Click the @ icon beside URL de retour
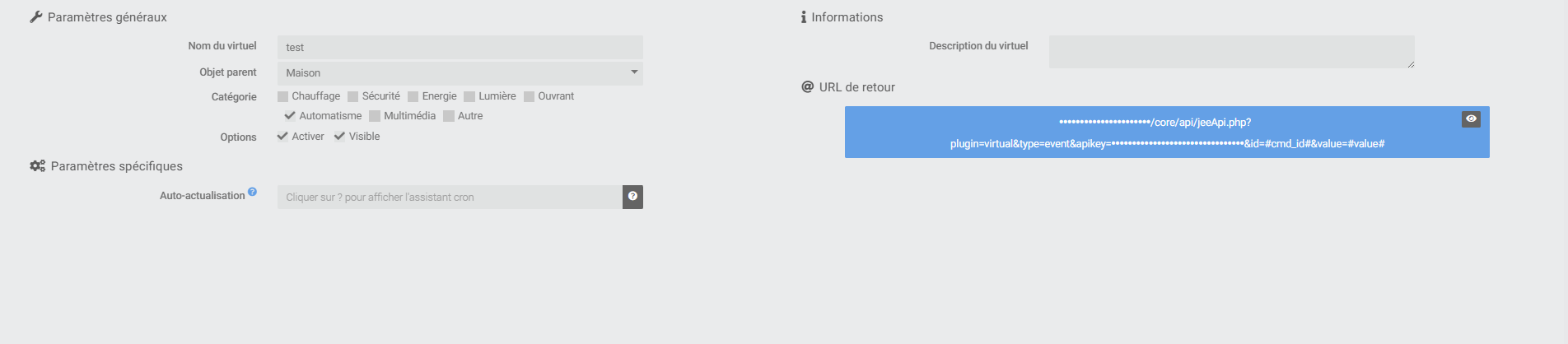Screen dimensions: 1568x344 pos(807,87)
